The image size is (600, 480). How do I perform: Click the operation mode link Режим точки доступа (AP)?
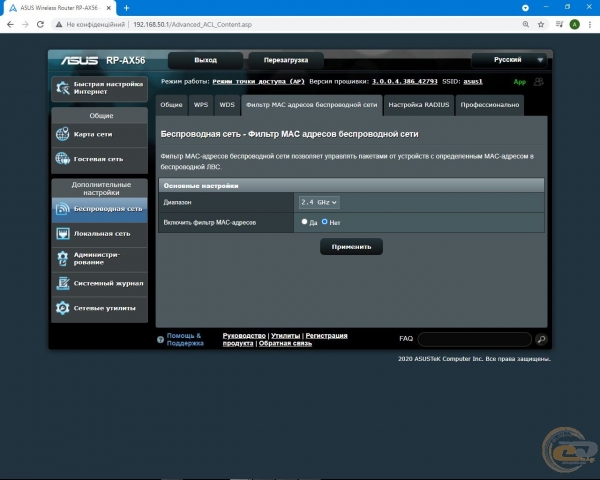[x=259, y=82]
